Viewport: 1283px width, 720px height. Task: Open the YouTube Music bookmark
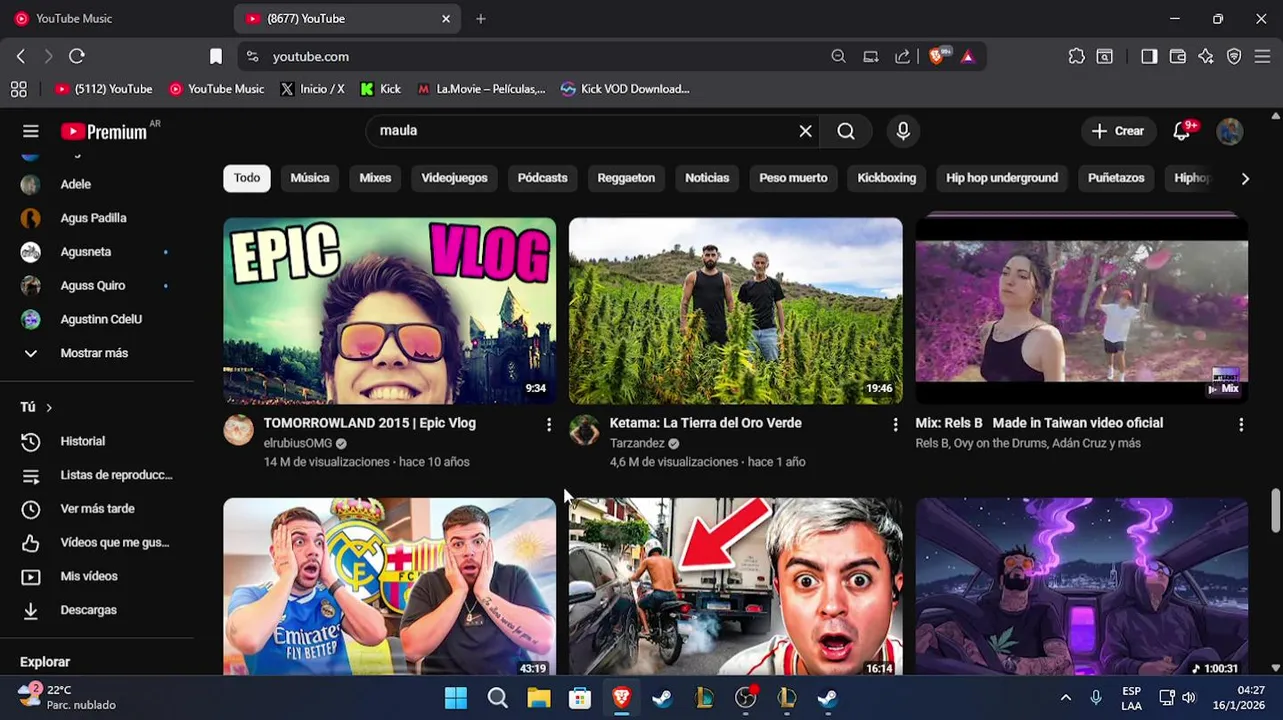tap(217, 89)
